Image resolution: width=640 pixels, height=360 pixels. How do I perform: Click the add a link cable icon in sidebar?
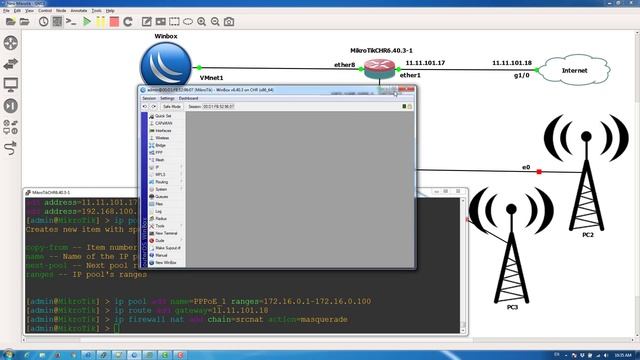11,148
